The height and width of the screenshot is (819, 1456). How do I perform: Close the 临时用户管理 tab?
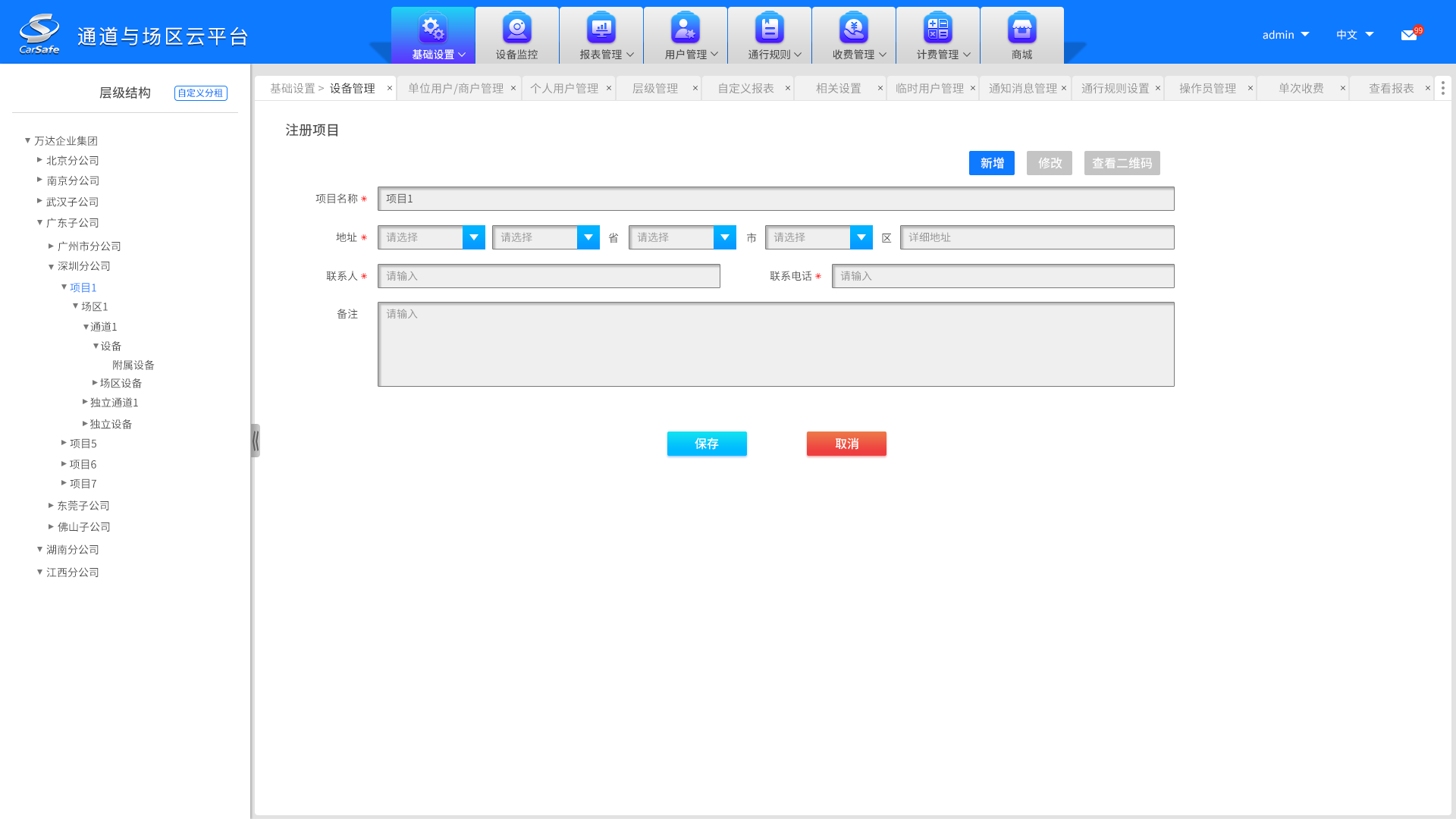973,88
